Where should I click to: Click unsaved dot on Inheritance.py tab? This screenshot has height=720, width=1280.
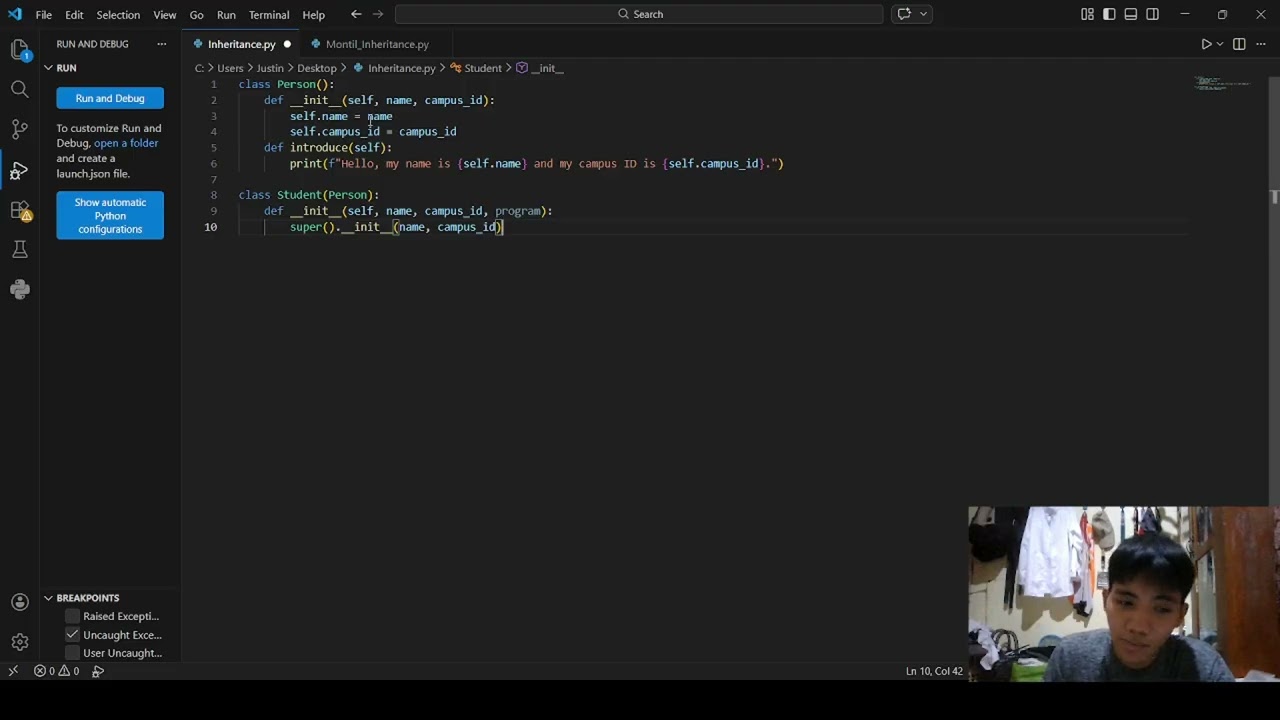tap(287, 44)
